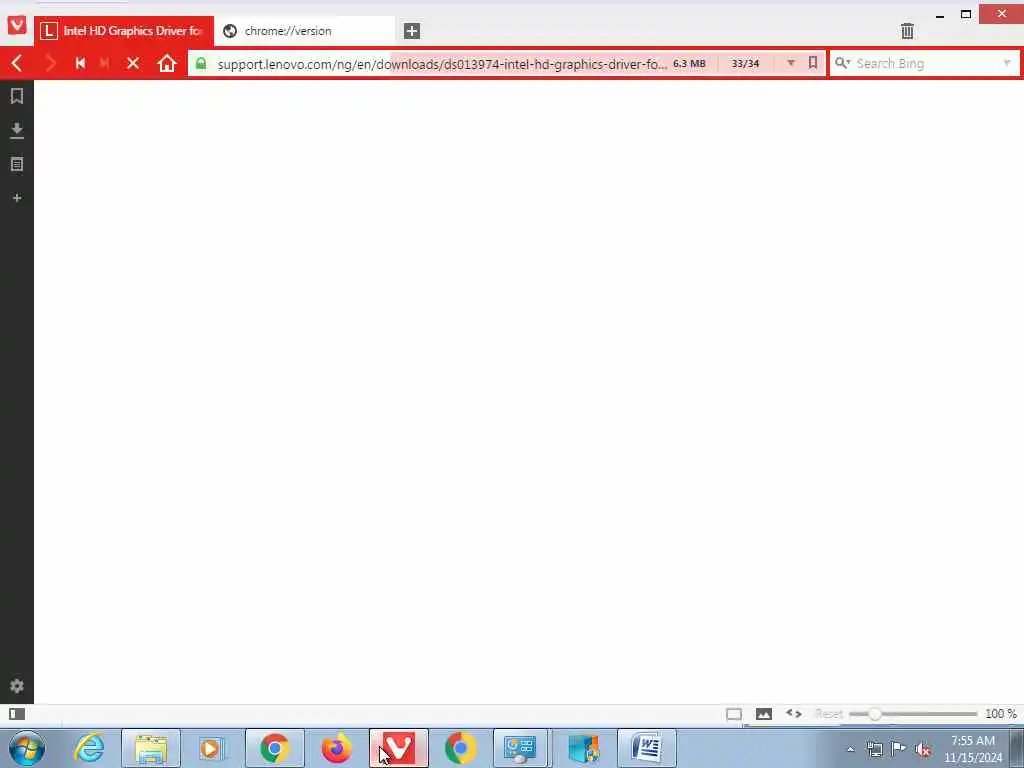The image size is (1024, 768).
Task: Open the closed tabs trash can
Action: pos(907,31)
